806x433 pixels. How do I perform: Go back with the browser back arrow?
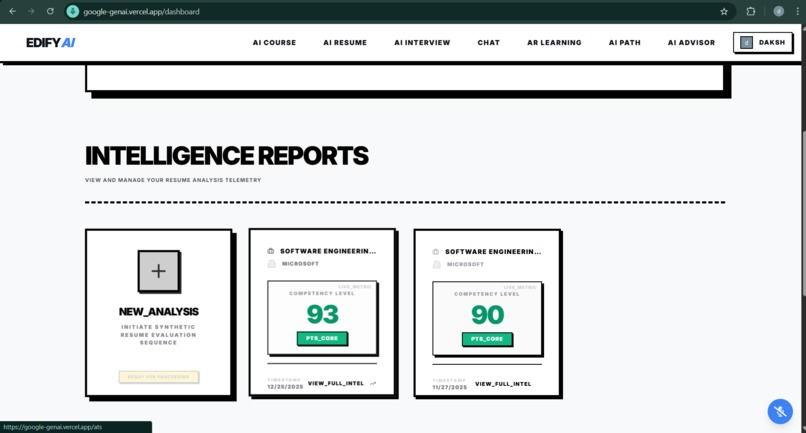pos(12,11)
